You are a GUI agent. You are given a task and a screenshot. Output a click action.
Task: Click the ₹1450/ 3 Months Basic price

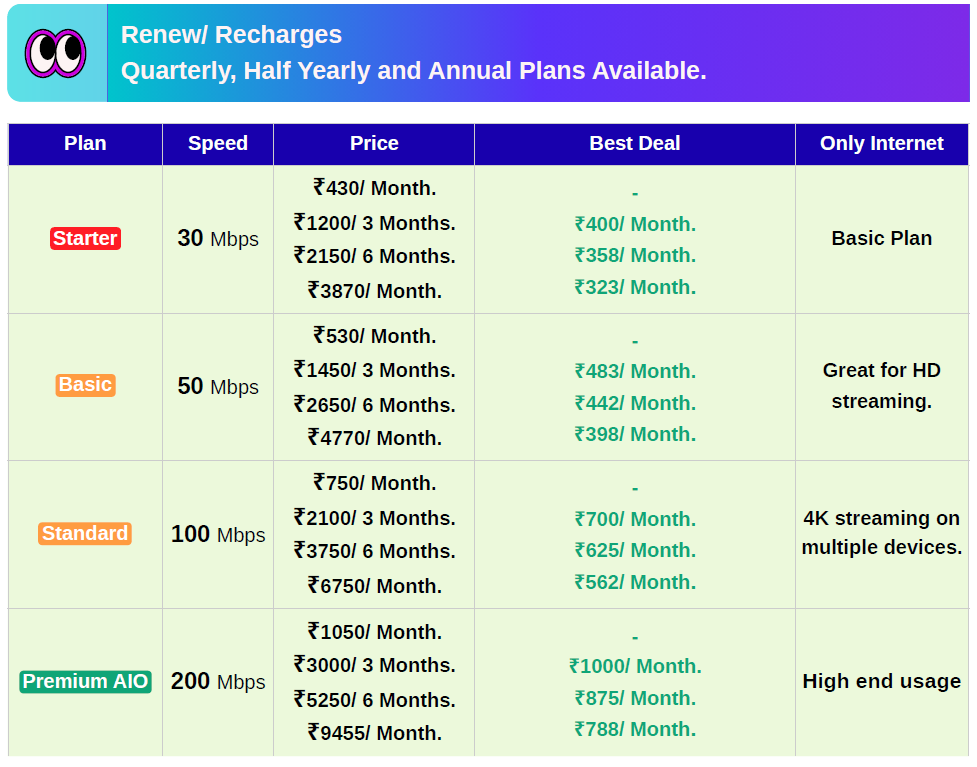point(374,370)
